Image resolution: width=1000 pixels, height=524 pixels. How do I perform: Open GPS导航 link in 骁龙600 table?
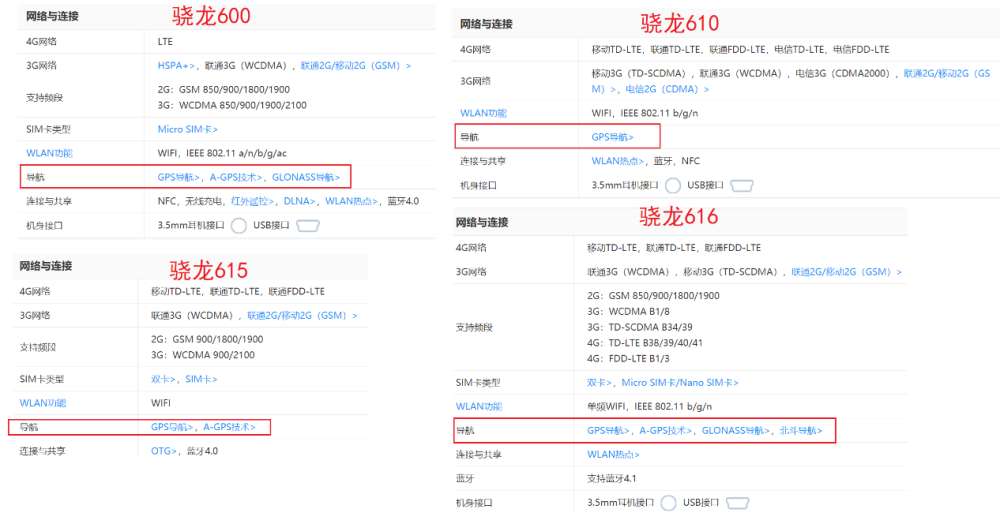pyautogui.click(x=179, y=177)
